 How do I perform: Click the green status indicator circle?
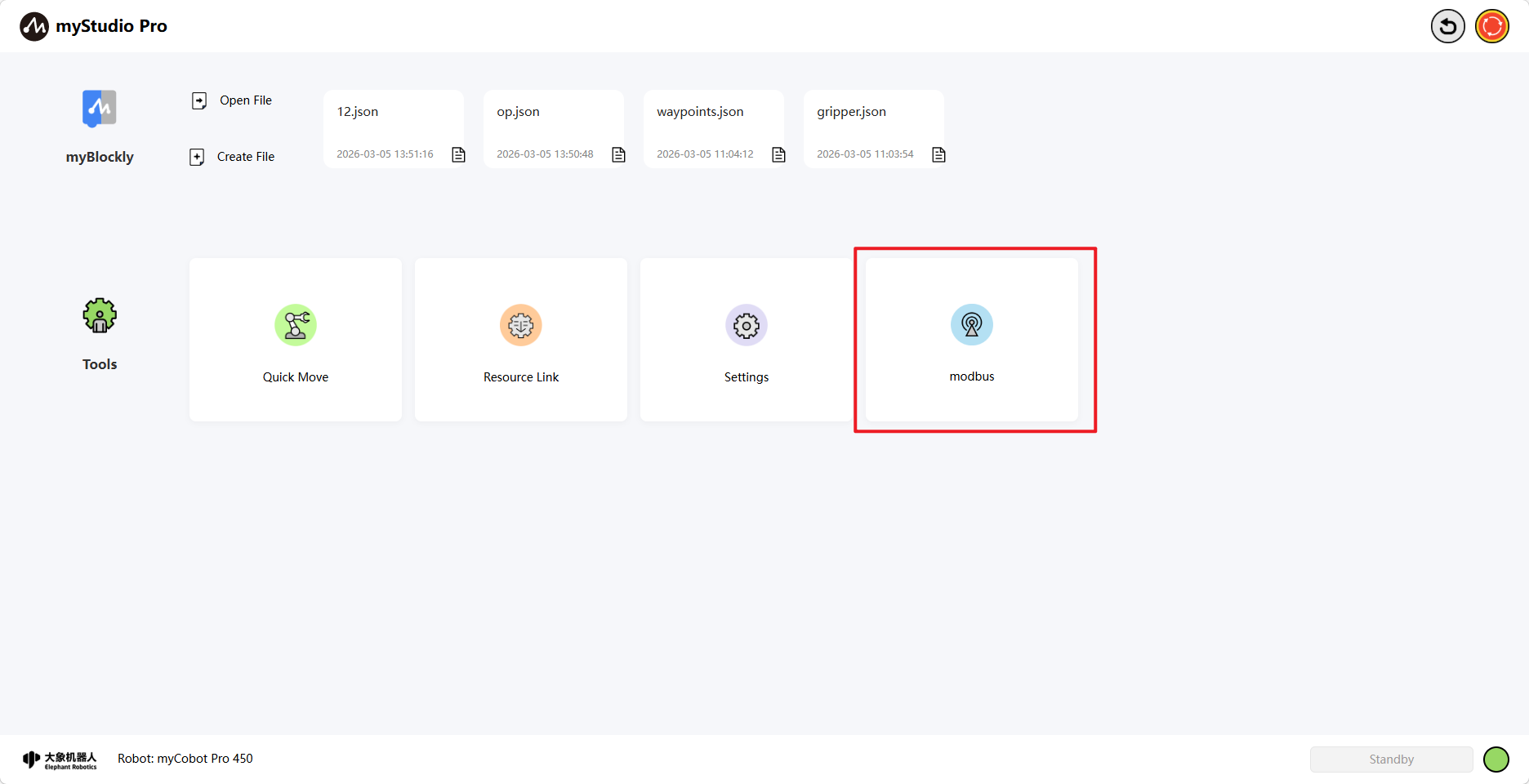click(x=1496, y=759)
